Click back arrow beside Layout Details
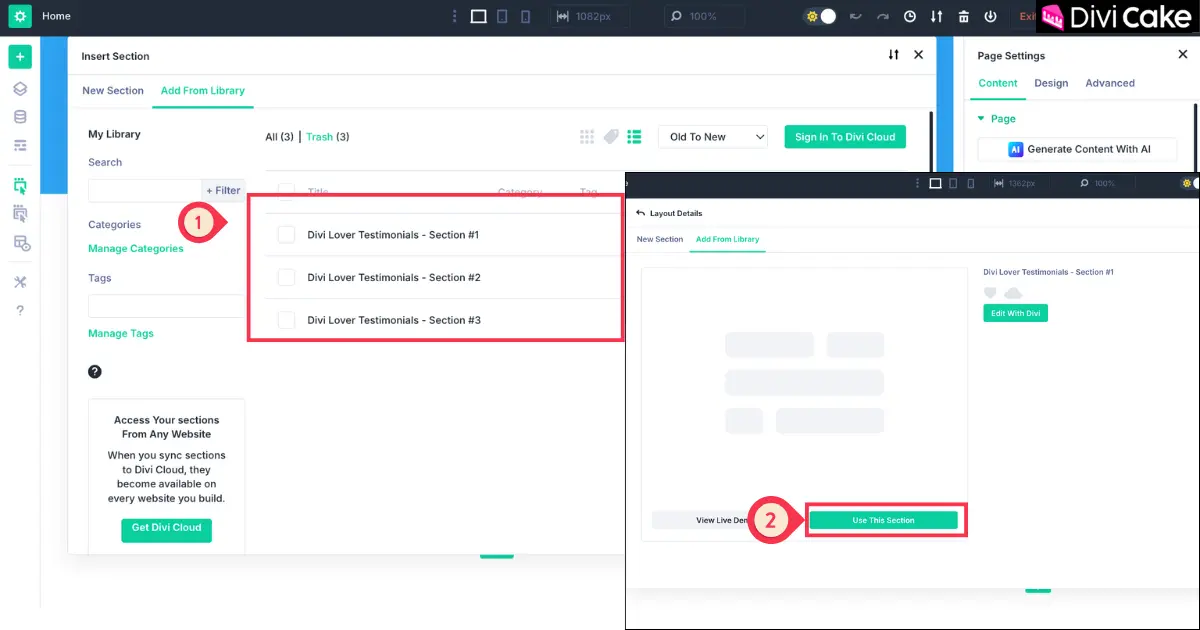 click(640, 213)
